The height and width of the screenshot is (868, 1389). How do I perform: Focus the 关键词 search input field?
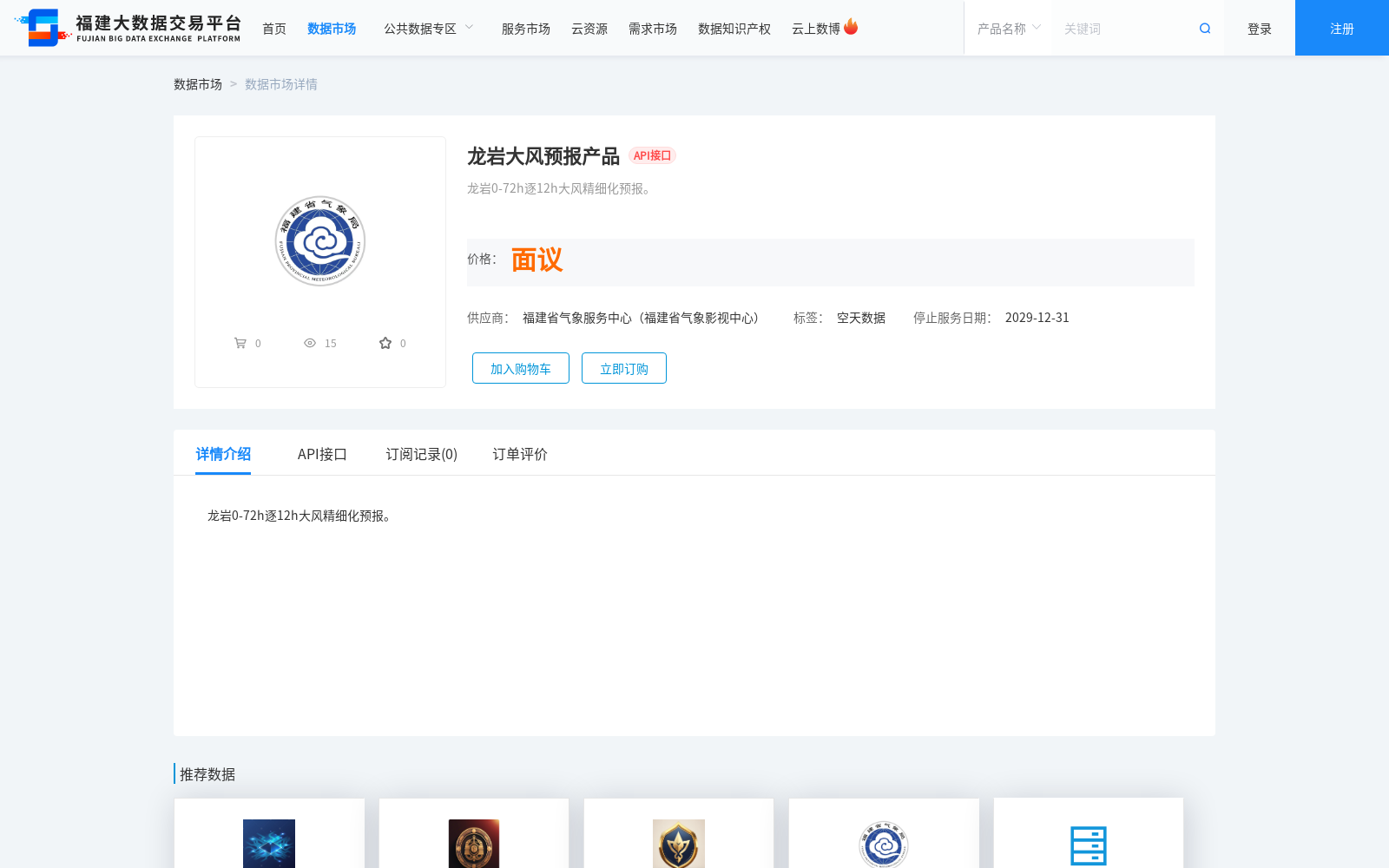[x=1124, y=29]
